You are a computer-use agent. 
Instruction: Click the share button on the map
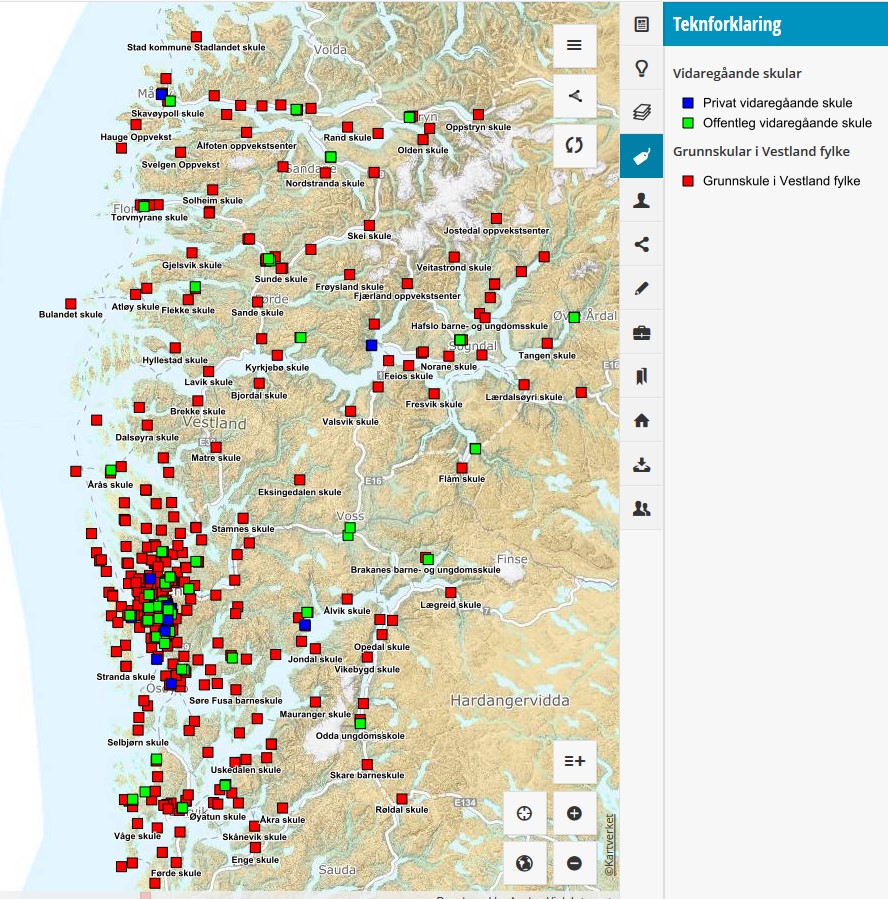tap(574, 95)
